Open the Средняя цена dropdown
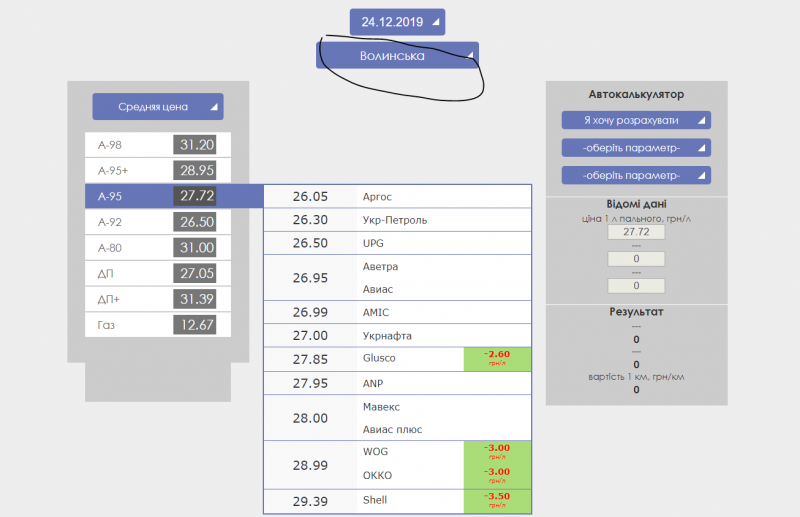This screenshot has height=517, width=800. (158, 107)
